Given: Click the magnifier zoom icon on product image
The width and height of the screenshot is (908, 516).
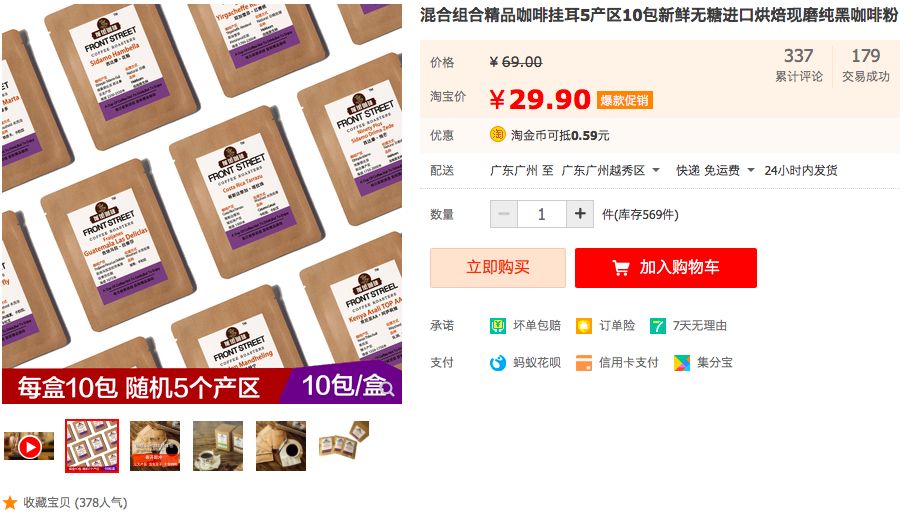Looking at the screenshot, I should pyautogui.click(x=387, y=389).
